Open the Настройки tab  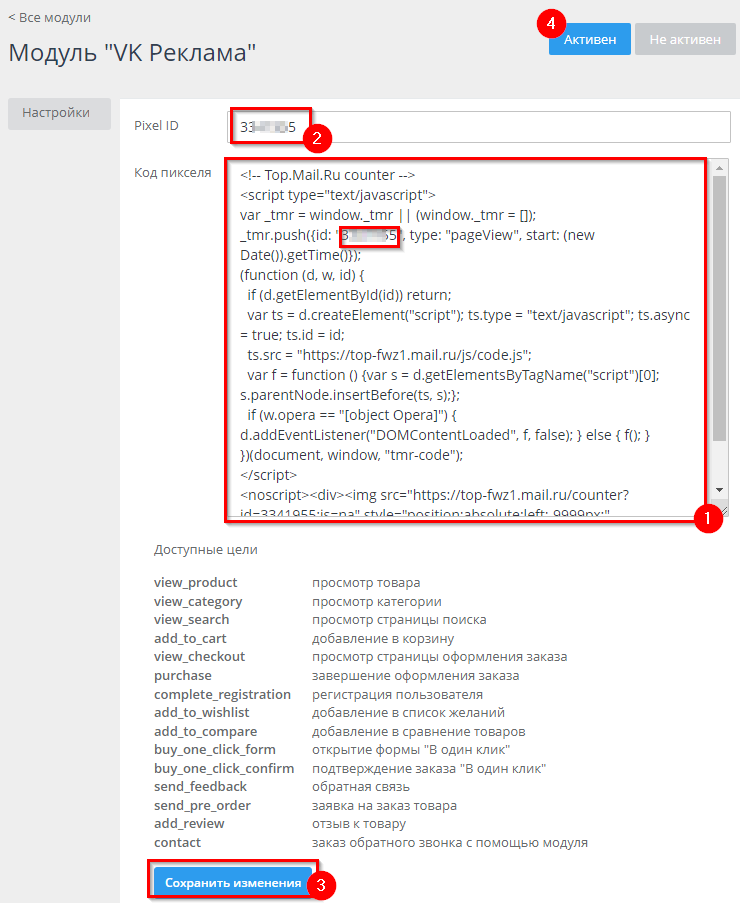tap(58, 114)
